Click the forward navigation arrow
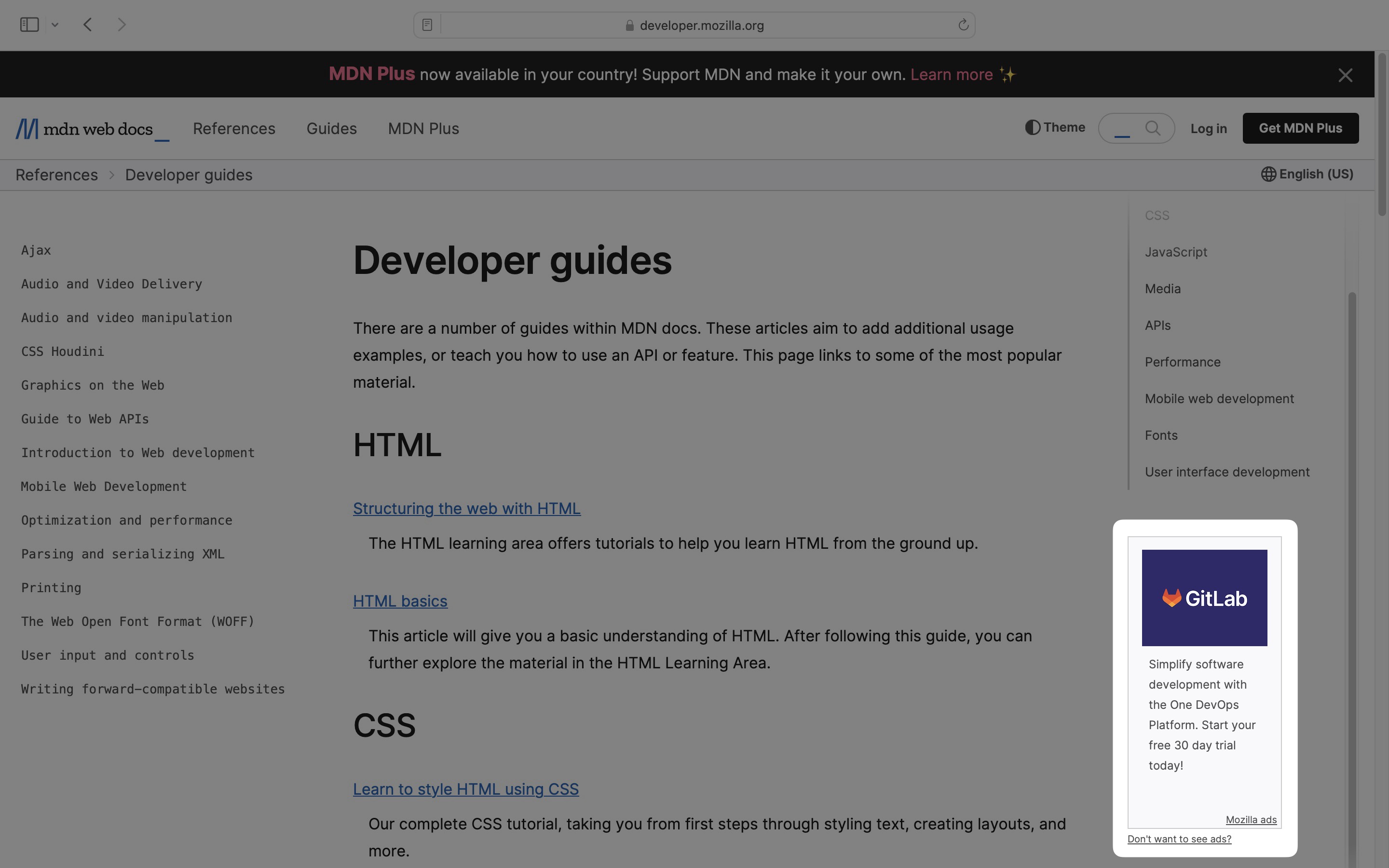This screenshot has width=1389, height=868. 121,25
